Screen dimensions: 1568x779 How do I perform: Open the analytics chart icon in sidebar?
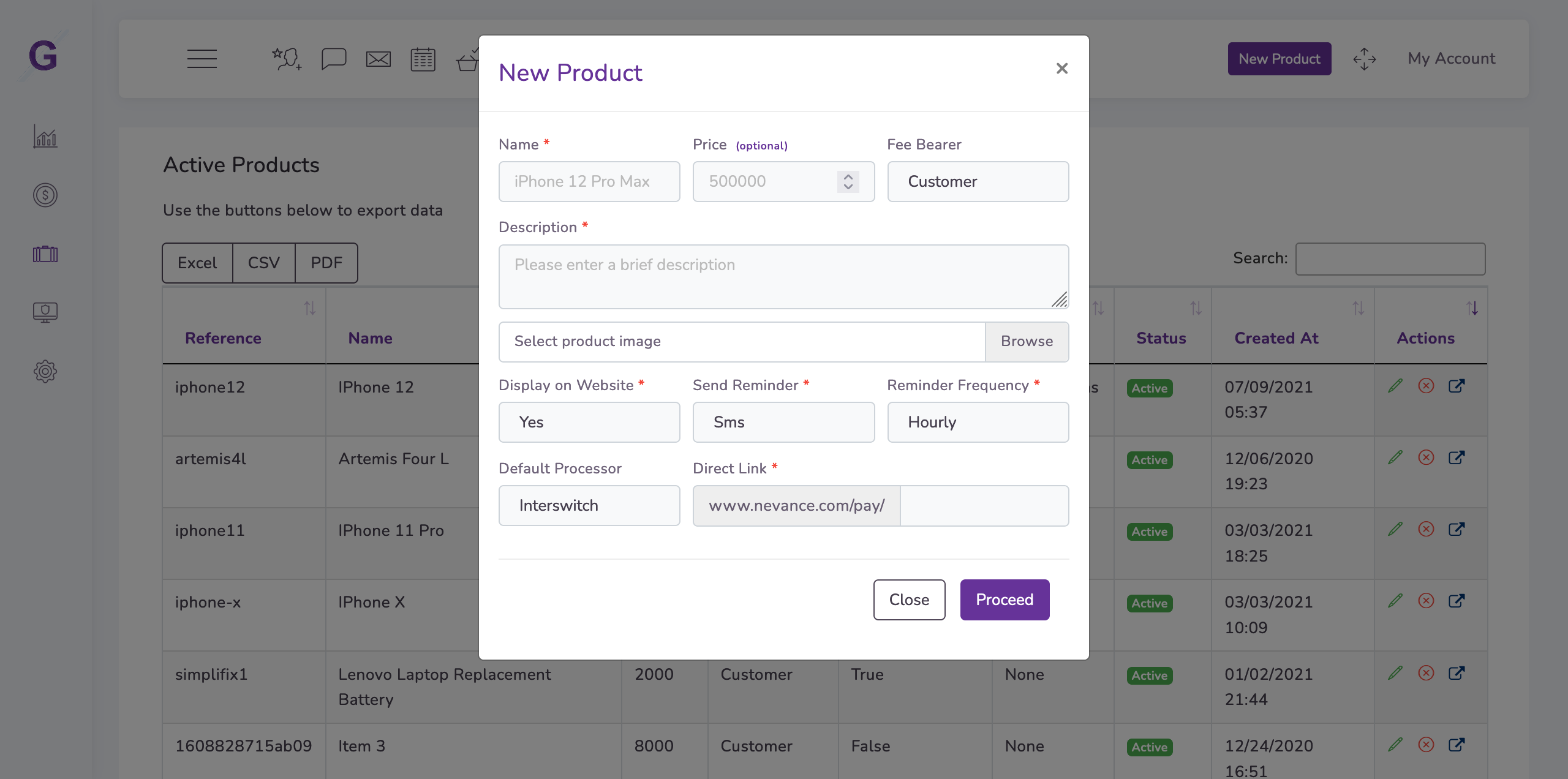tap(45, 137)
